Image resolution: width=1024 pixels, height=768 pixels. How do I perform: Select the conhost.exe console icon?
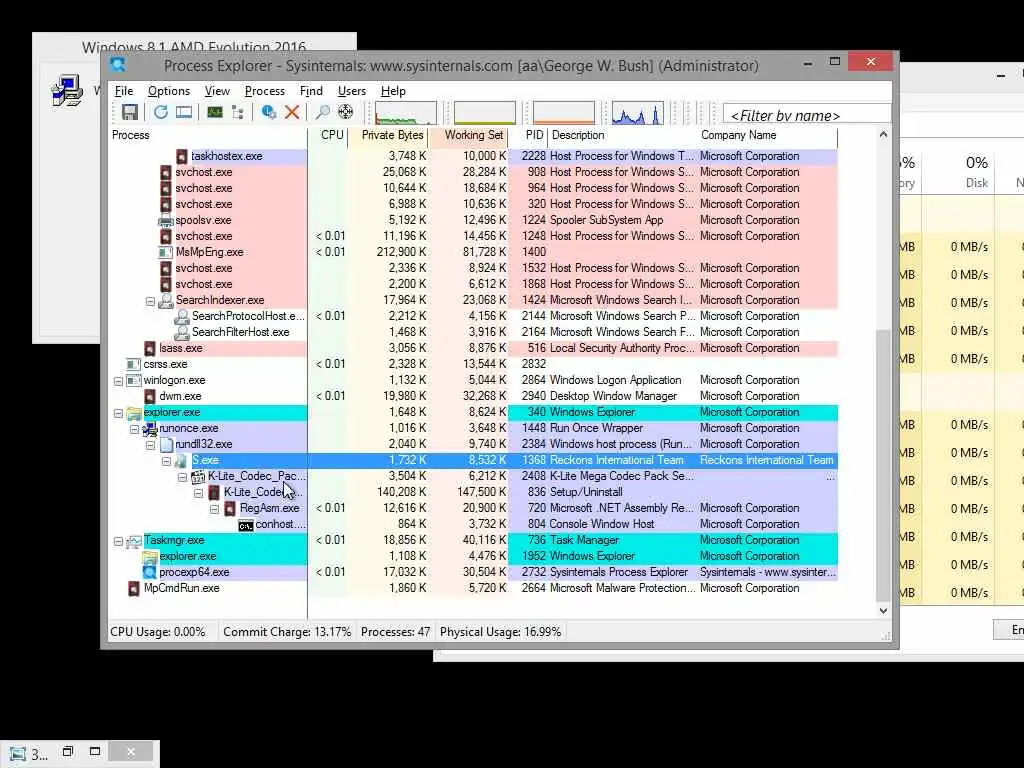tap(246, 525)
